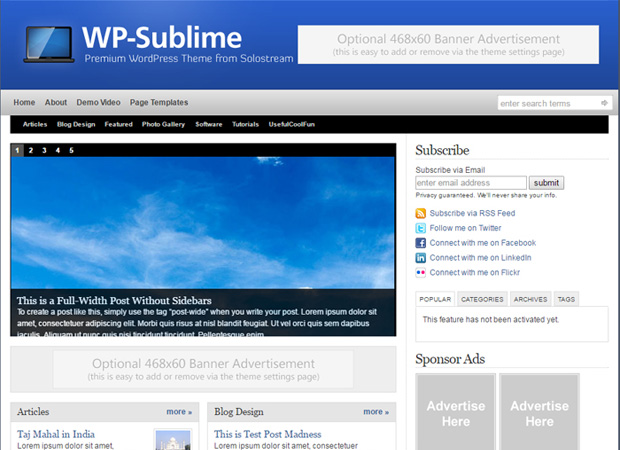Click the sky featured slide image
This screenshot has height=450, width=620.
pos(203,222)
